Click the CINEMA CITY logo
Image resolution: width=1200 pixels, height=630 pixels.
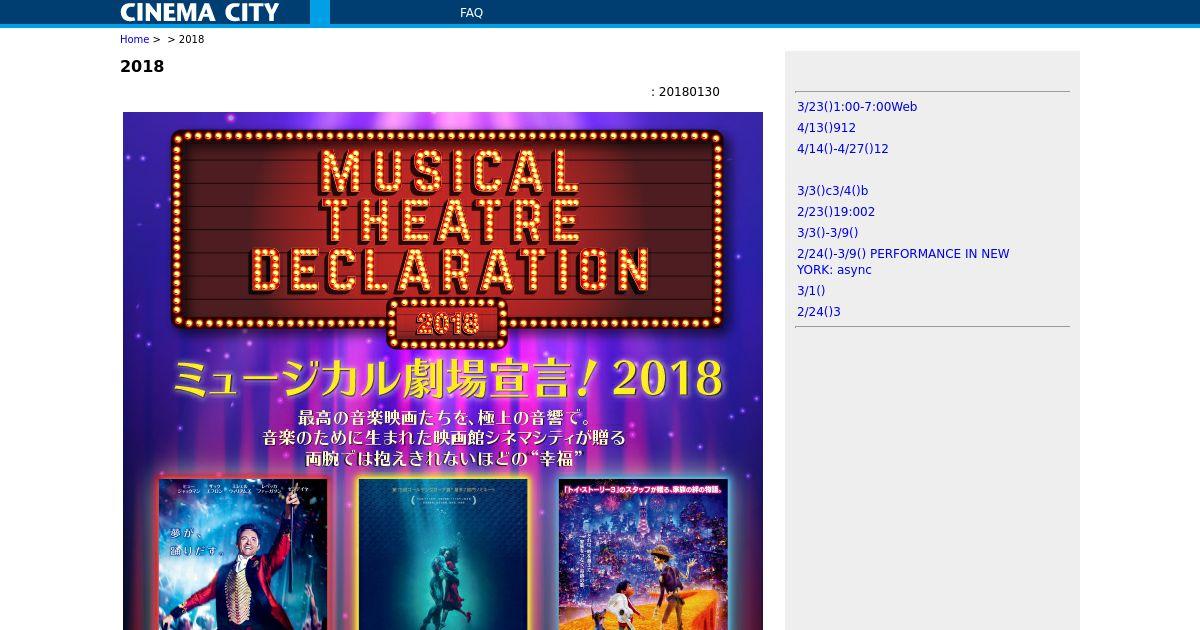200,12
